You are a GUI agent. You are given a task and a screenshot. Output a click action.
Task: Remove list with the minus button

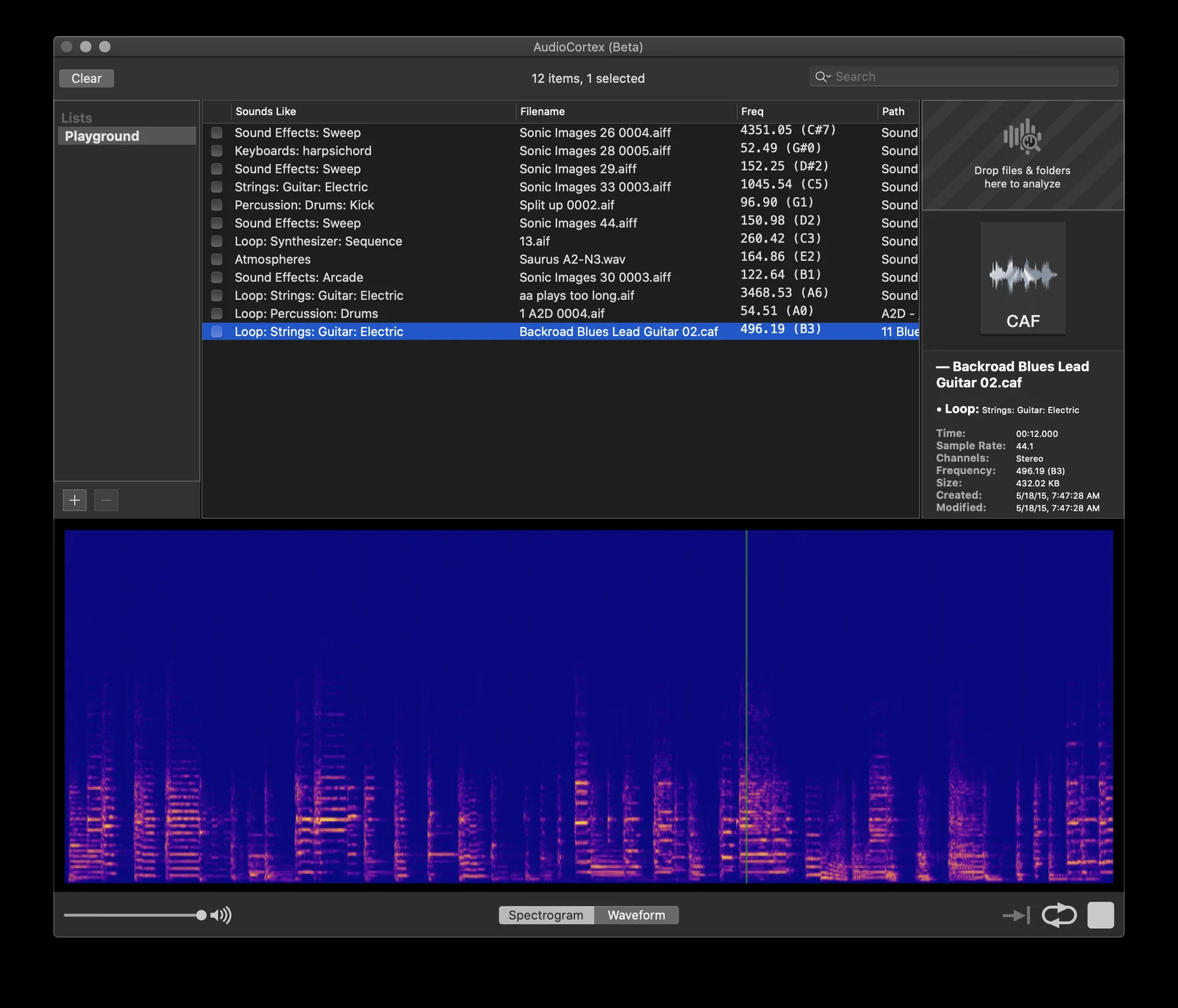[x=106, y=500]
